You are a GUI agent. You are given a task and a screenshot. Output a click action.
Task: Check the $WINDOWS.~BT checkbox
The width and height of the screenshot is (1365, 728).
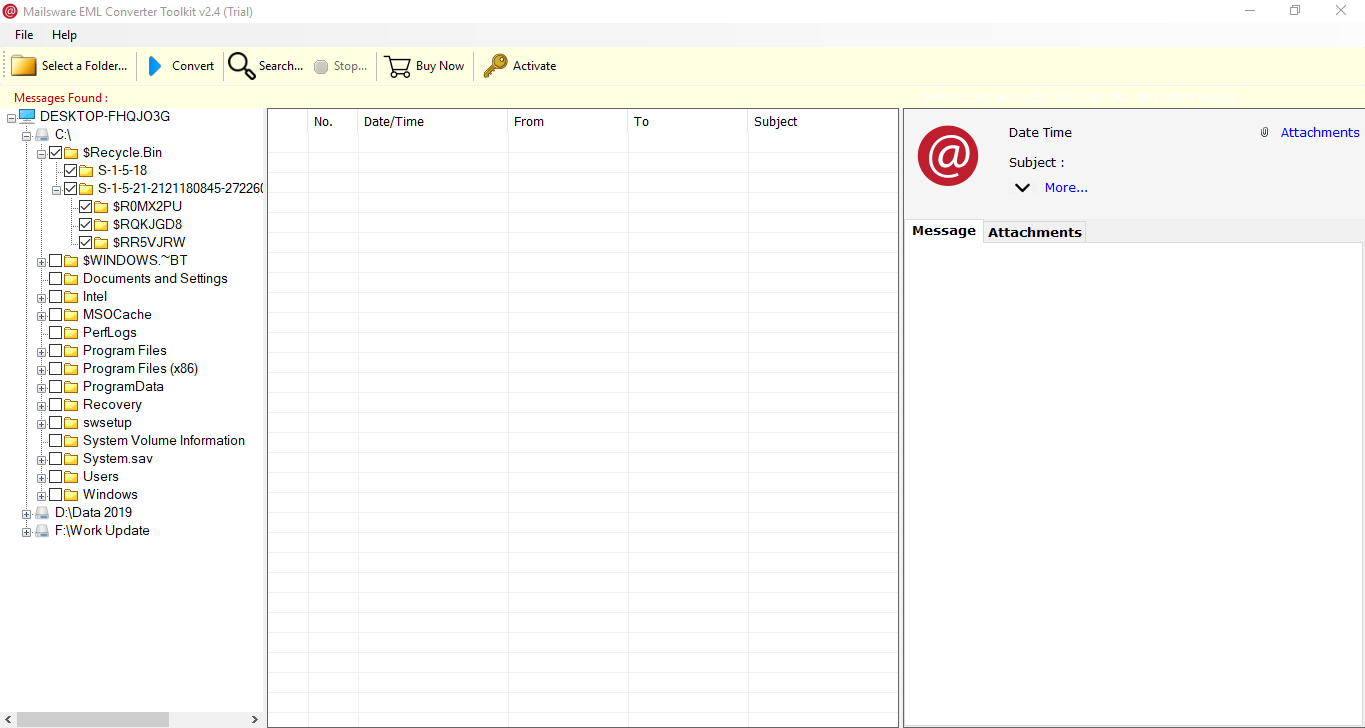56,260
